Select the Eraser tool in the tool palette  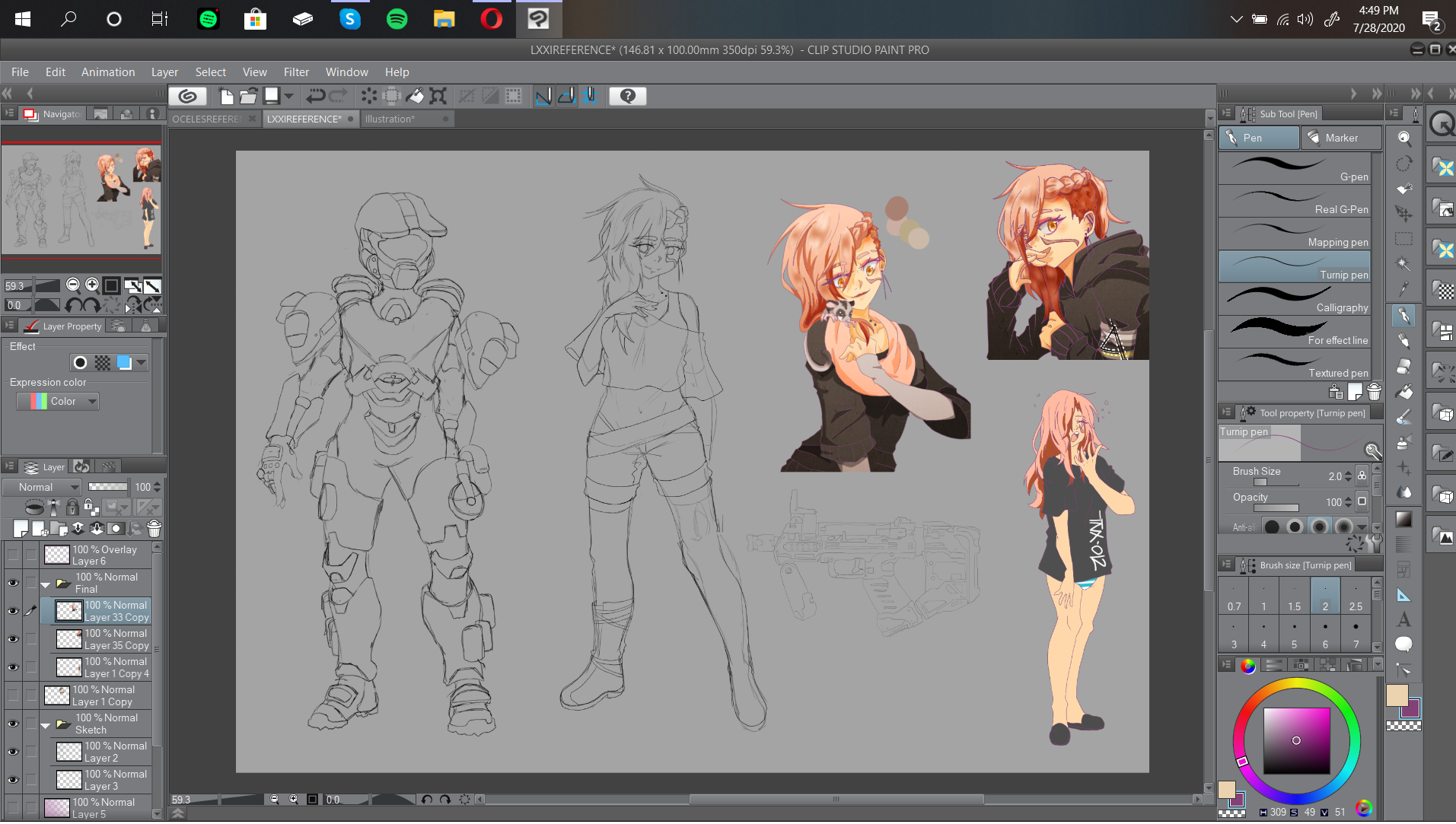coord(1404,366)
